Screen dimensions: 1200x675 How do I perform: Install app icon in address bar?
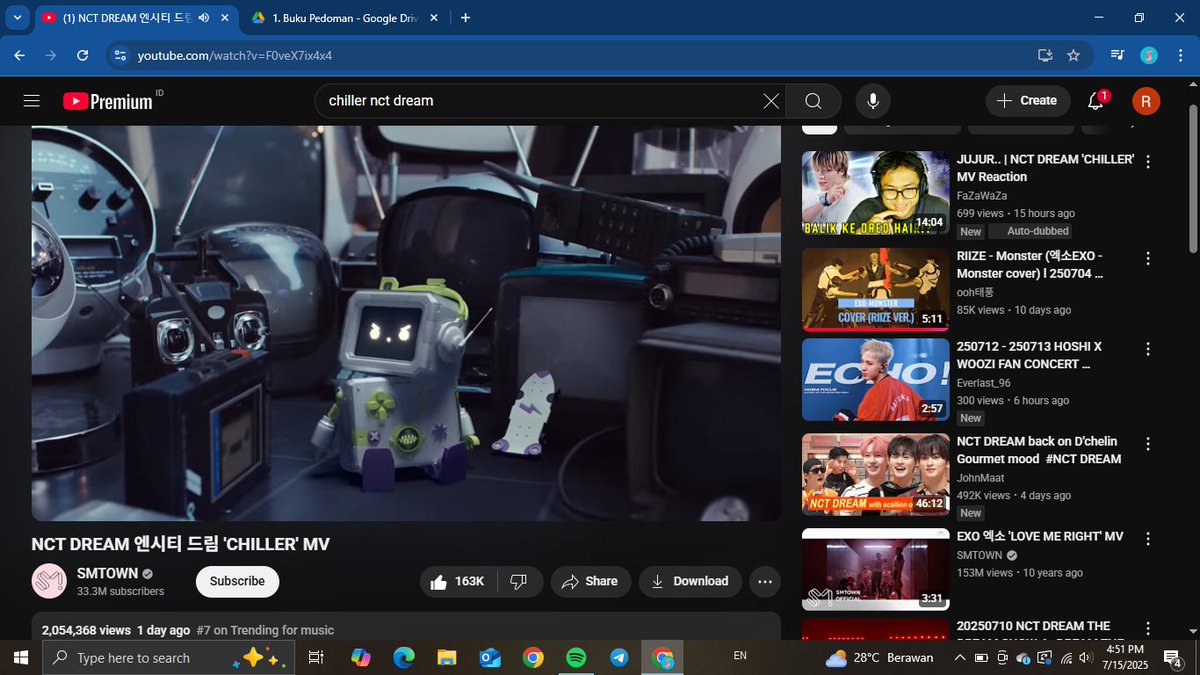click(x=1045, y=55)
